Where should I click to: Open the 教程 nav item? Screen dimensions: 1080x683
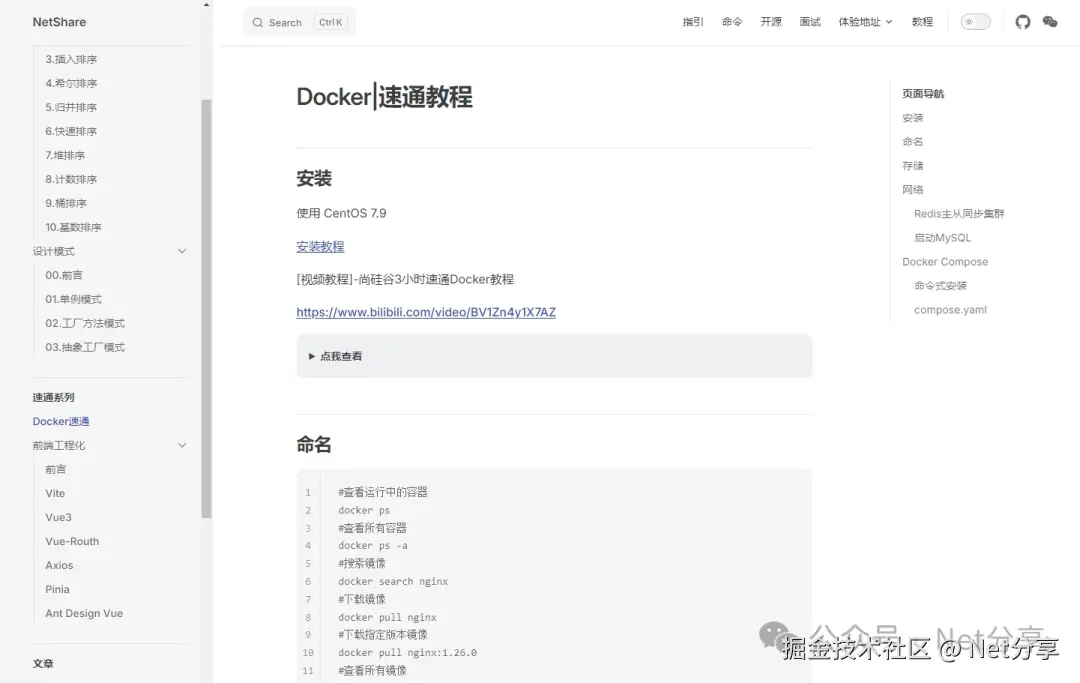(x=922, y=22)
